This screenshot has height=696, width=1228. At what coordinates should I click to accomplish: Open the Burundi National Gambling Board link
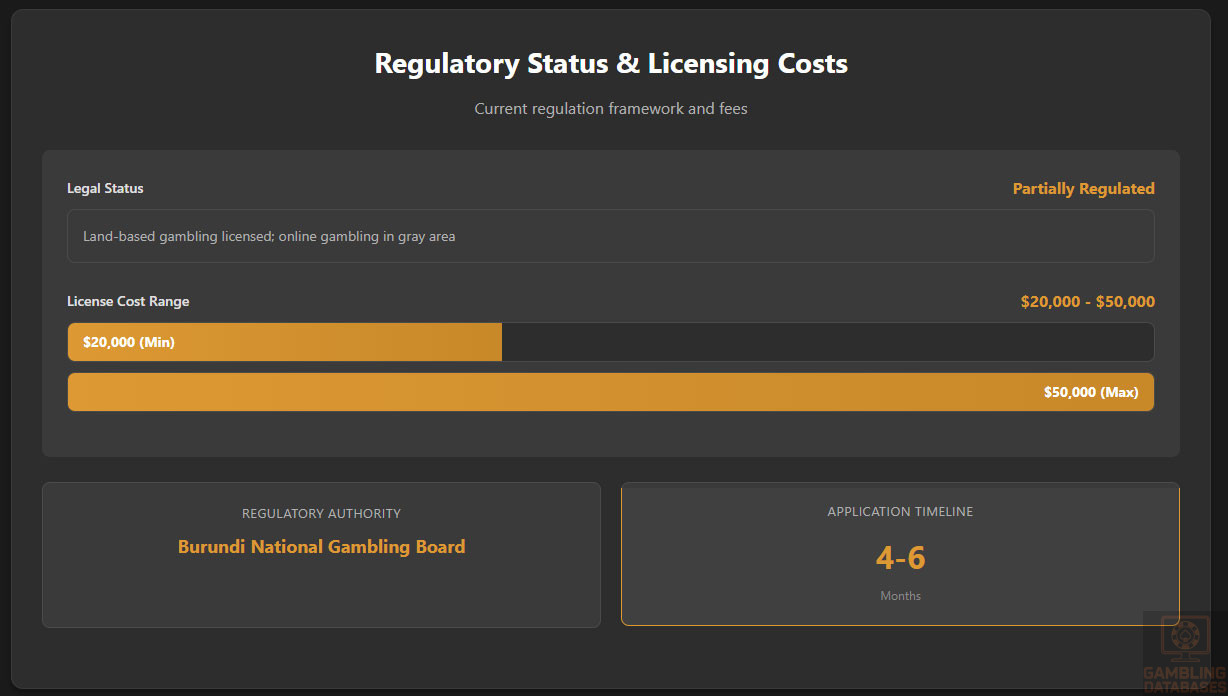pyautogui.click(x=321, y=547)
